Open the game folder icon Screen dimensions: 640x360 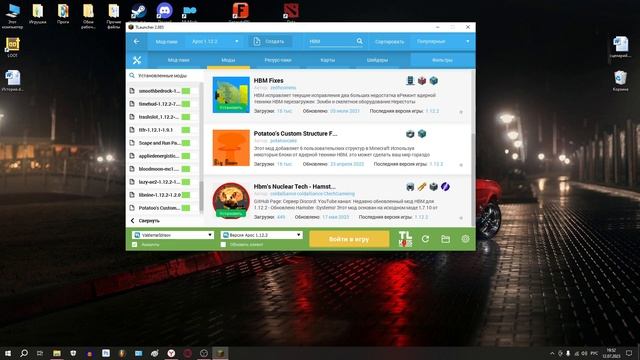click(445, 239)
